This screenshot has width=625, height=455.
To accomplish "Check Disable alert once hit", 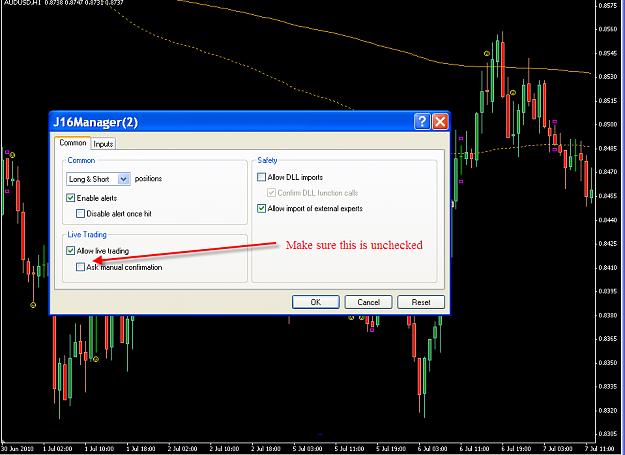I will [x=81, y=214].
